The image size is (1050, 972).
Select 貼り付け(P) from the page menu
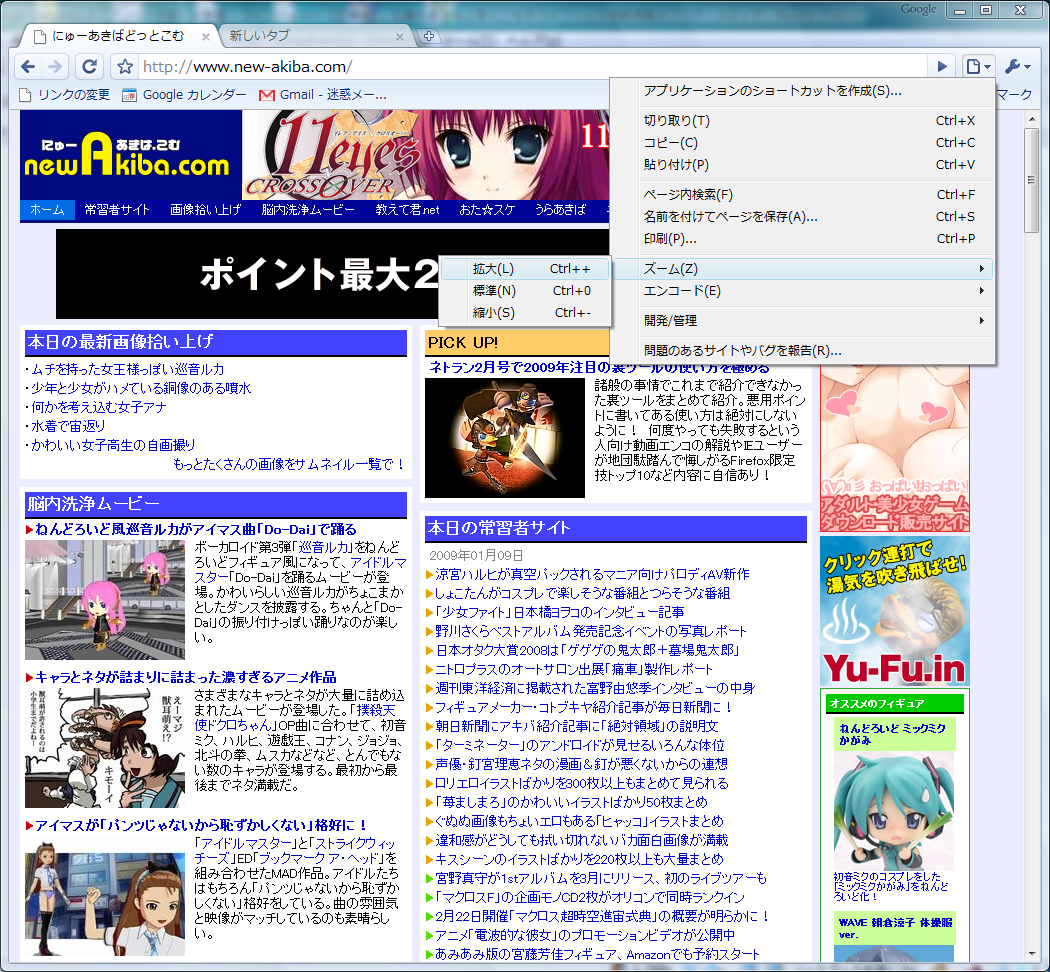click(802, 165)
